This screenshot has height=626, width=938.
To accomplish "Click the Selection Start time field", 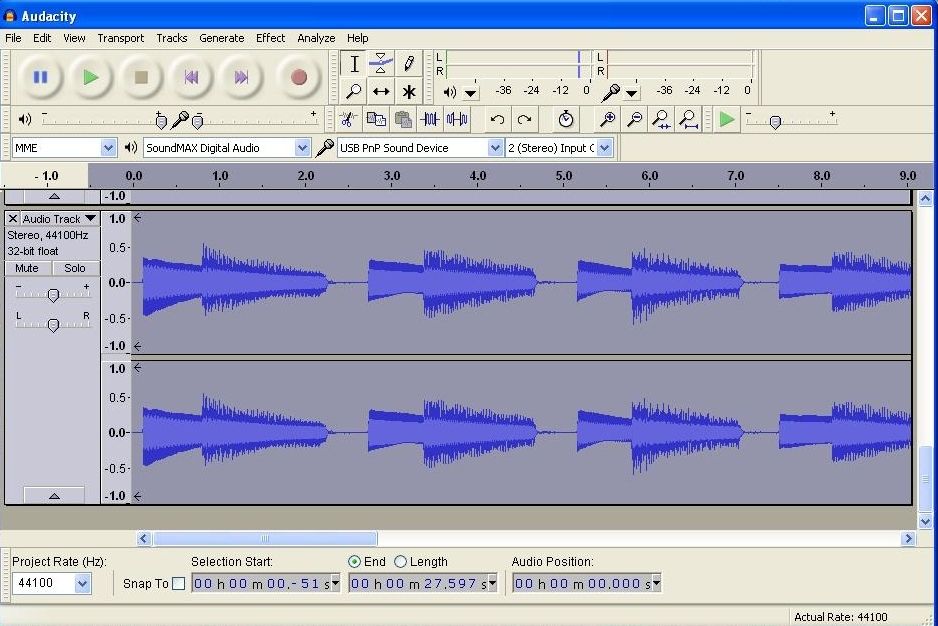I will click(x=266, y=583).
